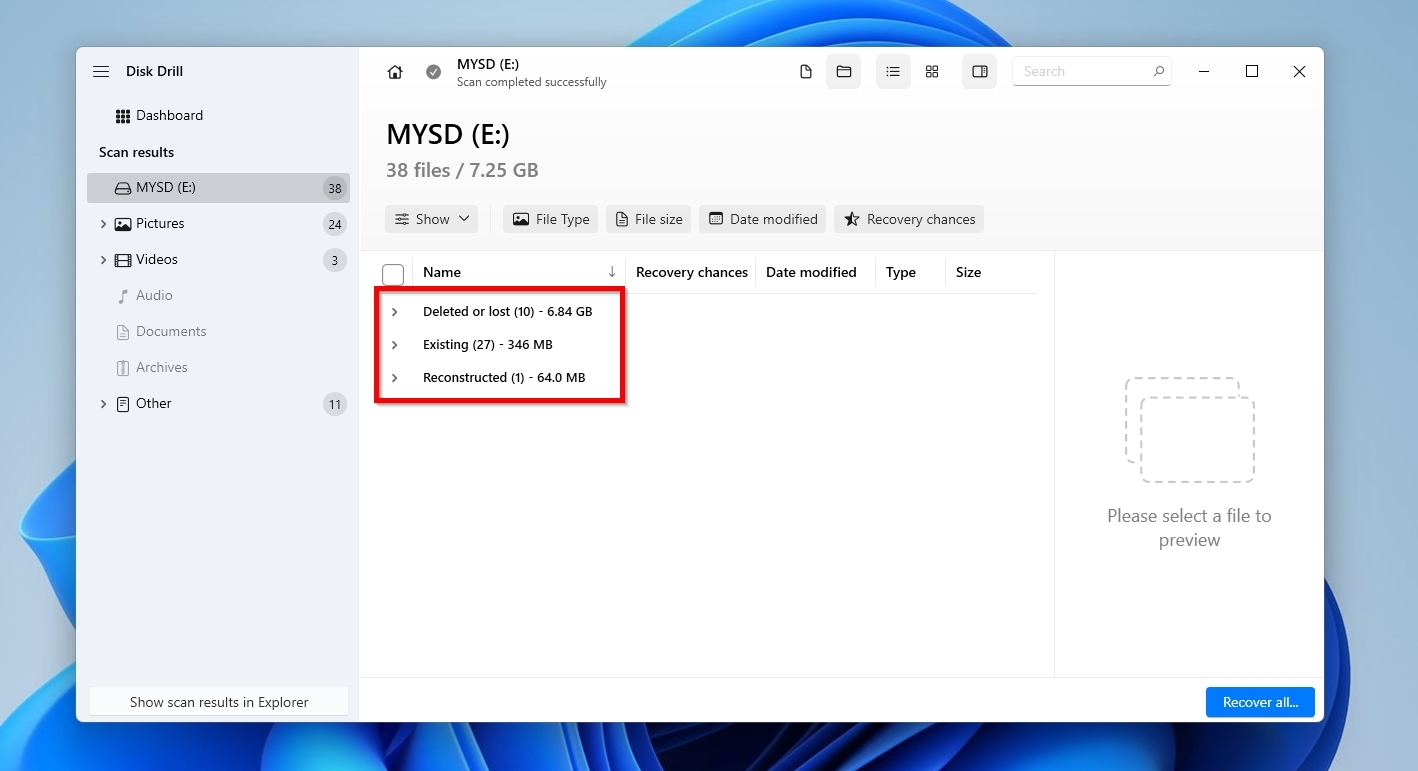Filter results by File Type

click(x=550, y=219)
